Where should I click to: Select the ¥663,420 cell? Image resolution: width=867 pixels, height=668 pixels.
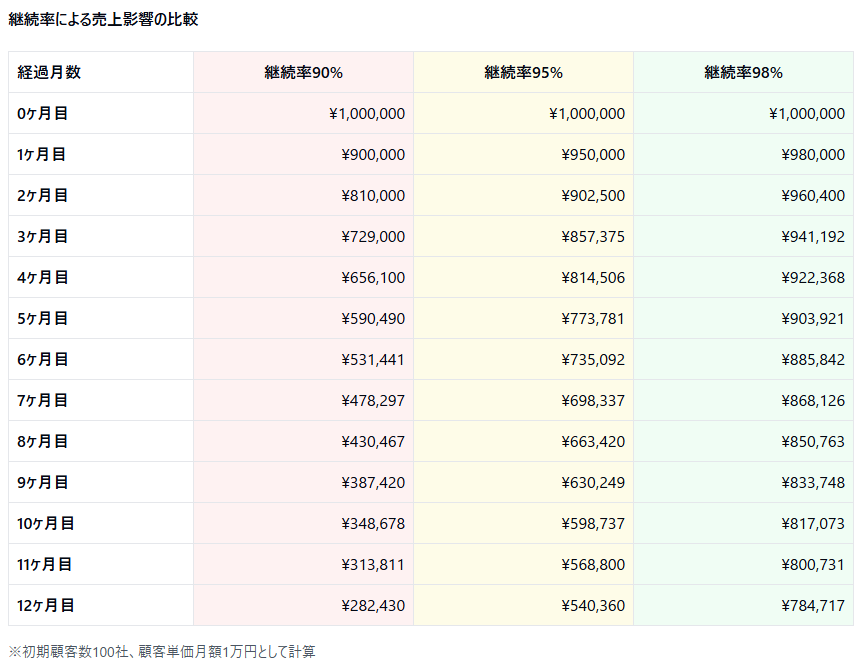(524, 441)
